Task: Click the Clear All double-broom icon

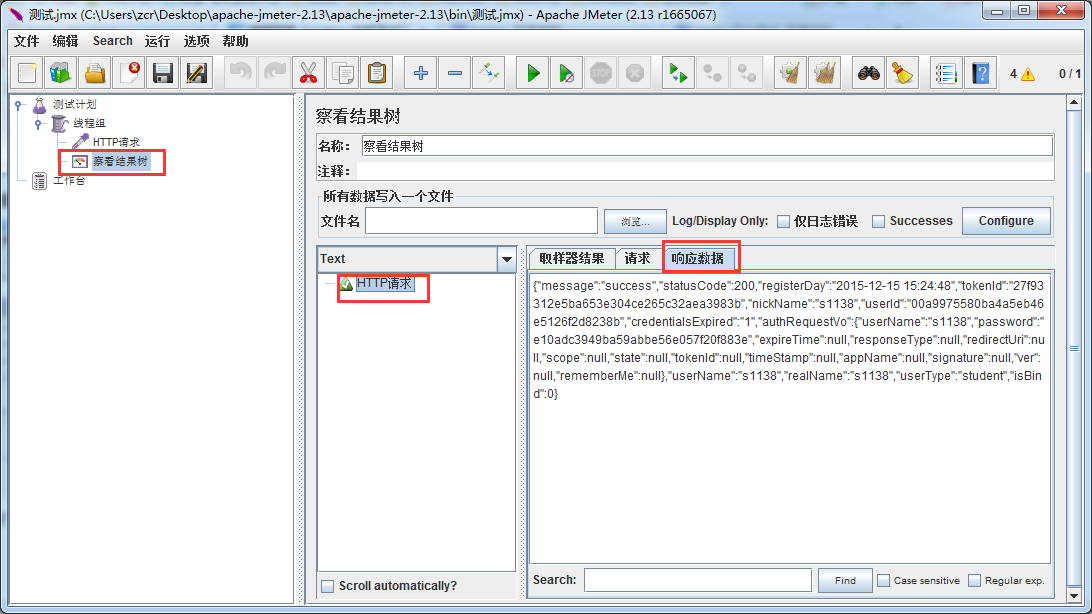Action: pos(825,73)
